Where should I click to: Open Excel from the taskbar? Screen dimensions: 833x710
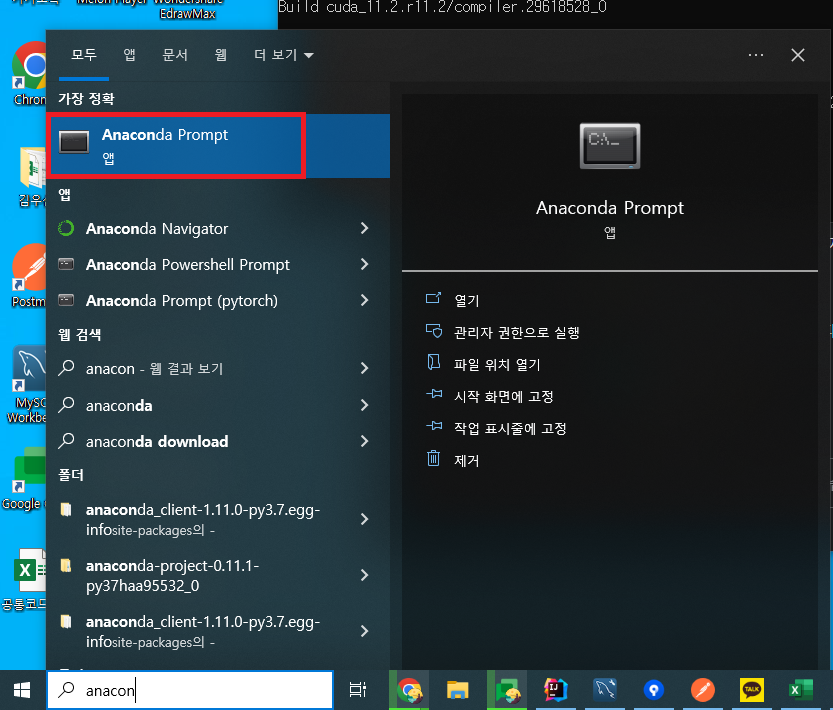tap(801, 690)
